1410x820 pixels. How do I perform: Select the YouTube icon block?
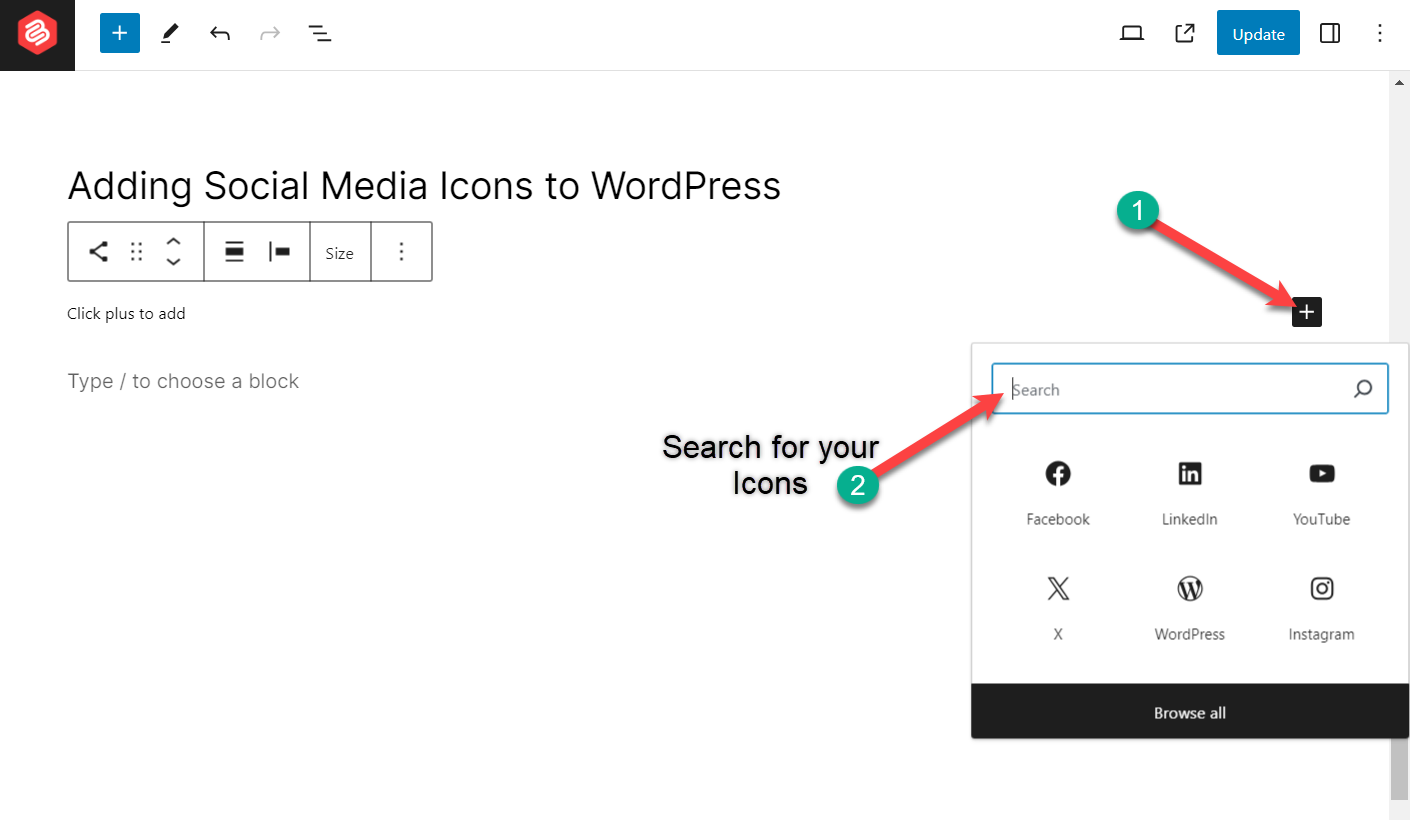(x=1321, y=473)
